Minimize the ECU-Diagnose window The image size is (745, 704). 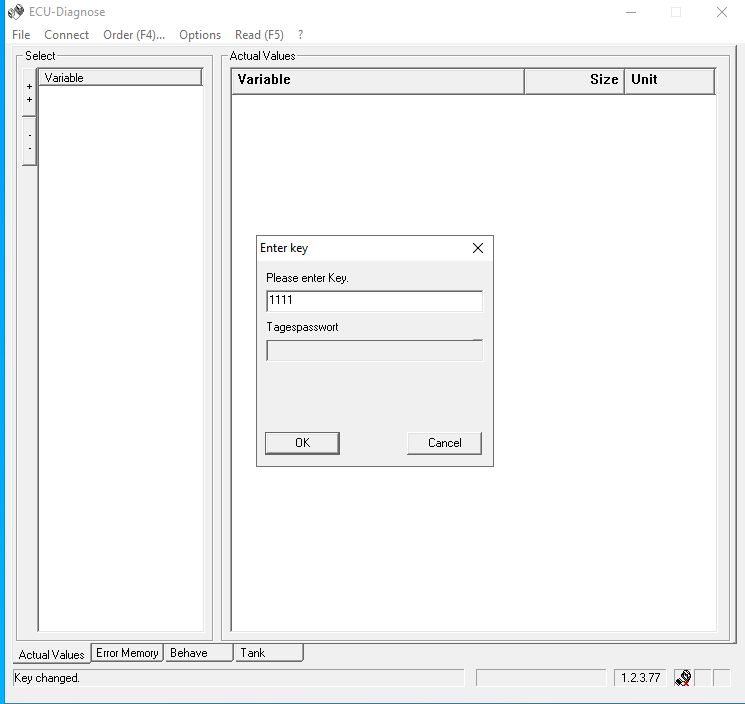[x=631, y=12]
